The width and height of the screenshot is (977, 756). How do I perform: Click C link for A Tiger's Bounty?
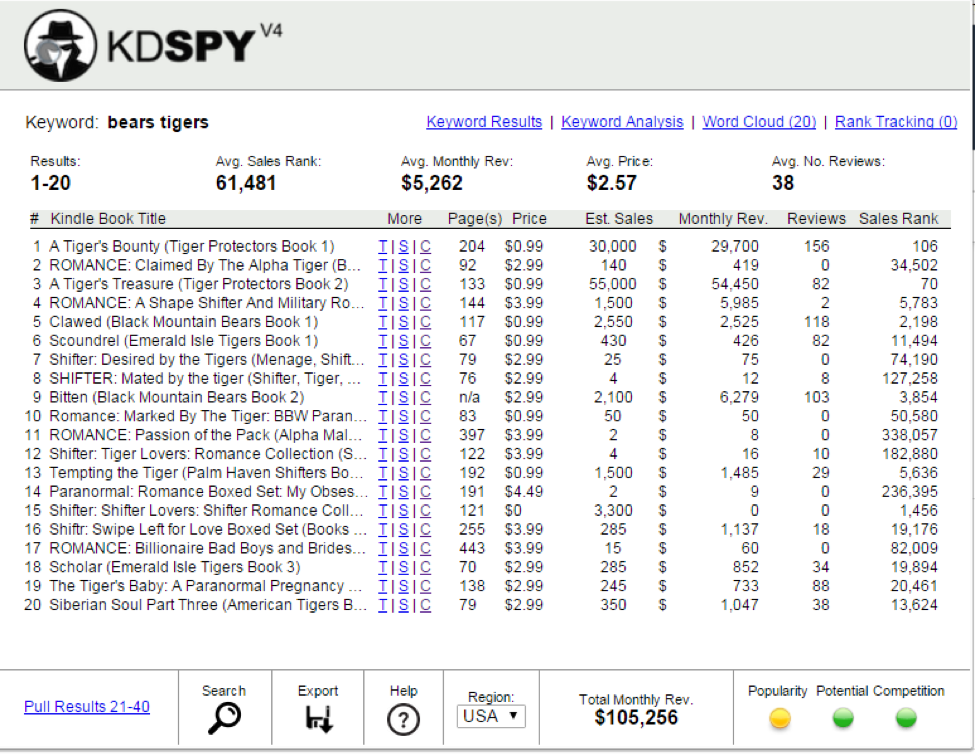click(x=425, y=247)
